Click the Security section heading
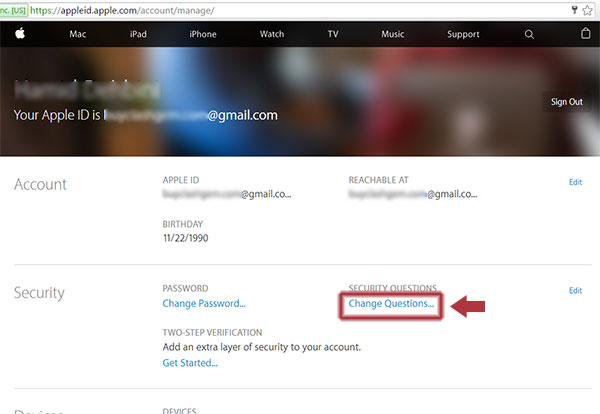 coord(39,293)
